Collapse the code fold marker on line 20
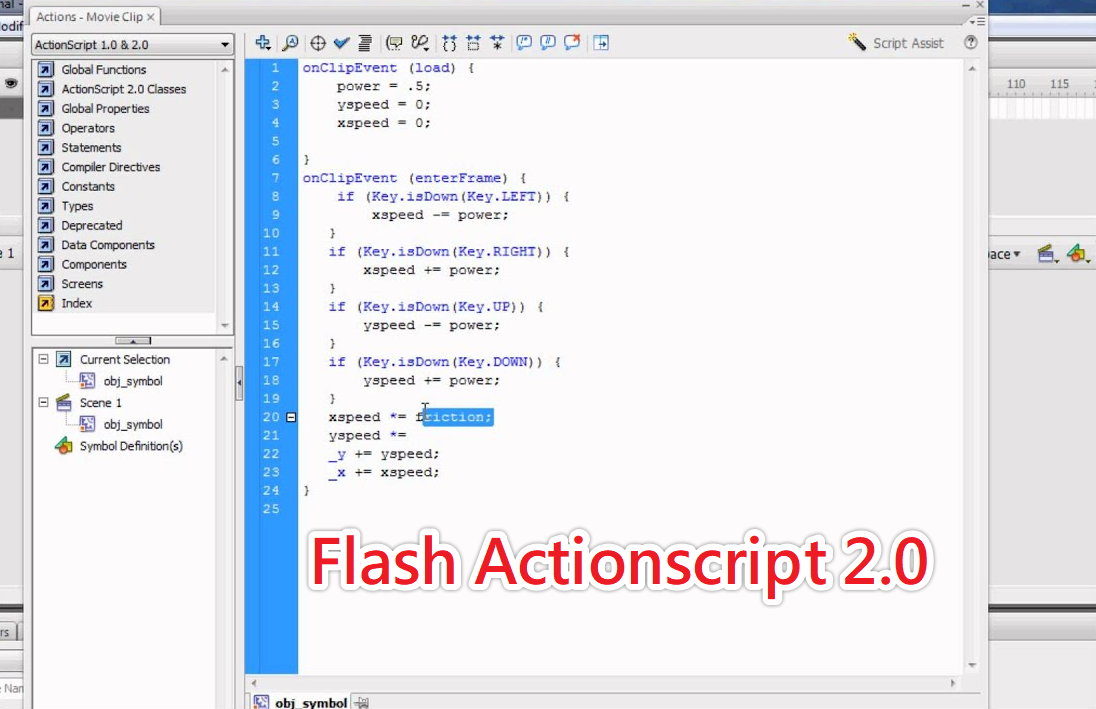The height and width of the screenshot is (709, 1096). click(291, 417)
